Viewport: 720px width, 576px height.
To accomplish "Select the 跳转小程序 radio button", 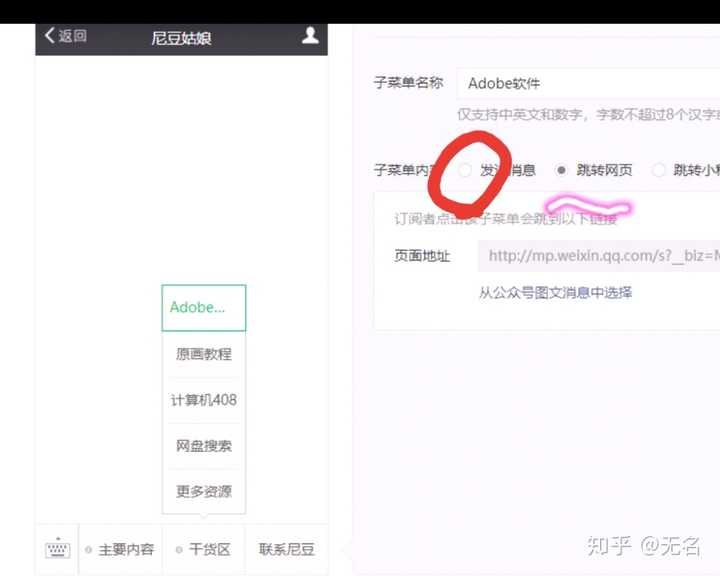I will pyautogui.click(x=658, y=170).
